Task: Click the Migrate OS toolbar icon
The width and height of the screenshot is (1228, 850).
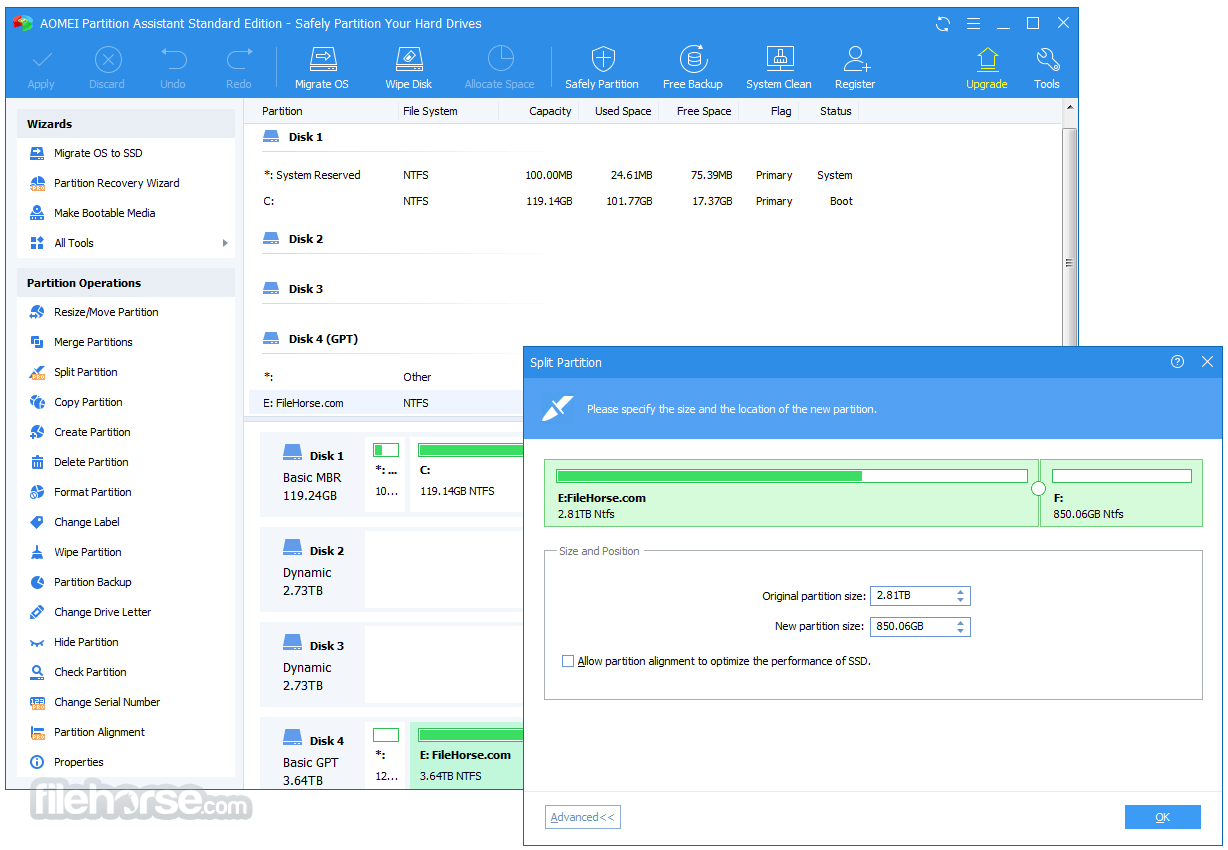Action: click(321, 67)
